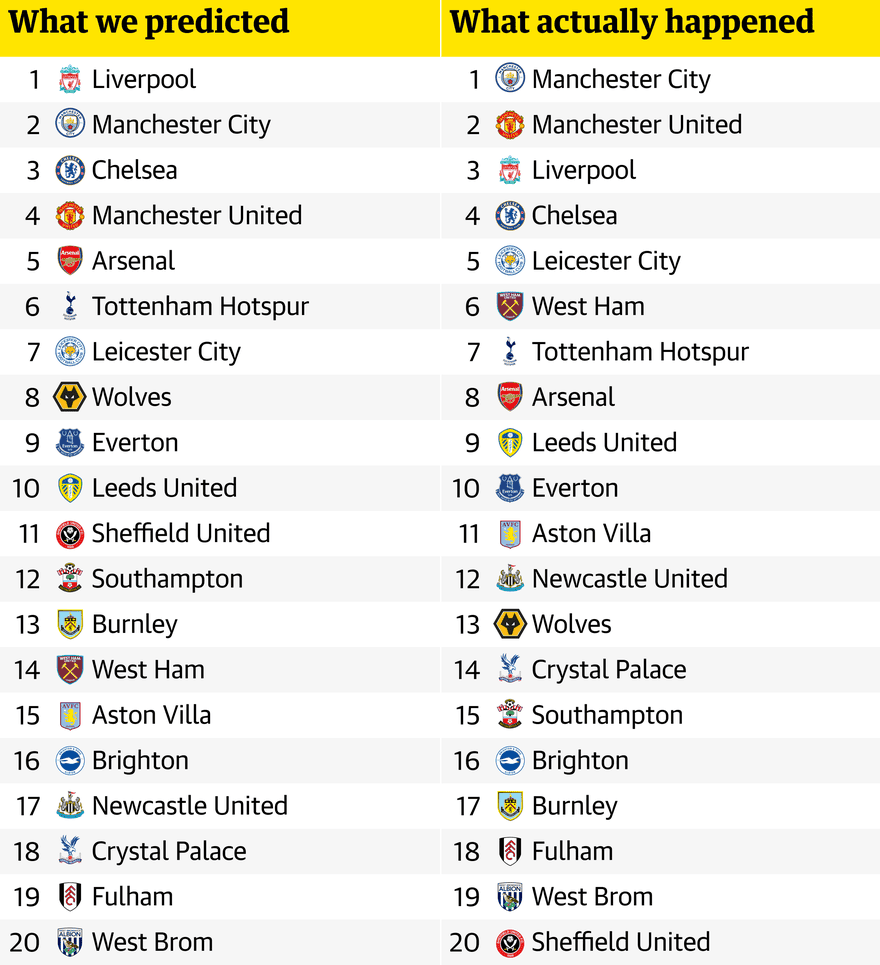Click Chelsea team name in predicted position 3
This screenshot has width=880, height=965.
point(134,170)
